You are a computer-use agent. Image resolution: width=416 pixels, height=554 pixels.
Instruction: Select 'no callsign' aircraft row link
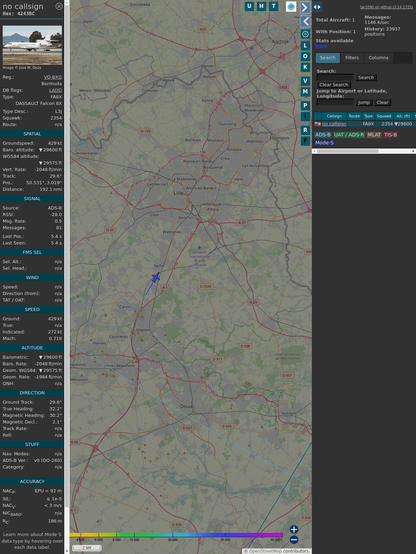coord(334,124)
